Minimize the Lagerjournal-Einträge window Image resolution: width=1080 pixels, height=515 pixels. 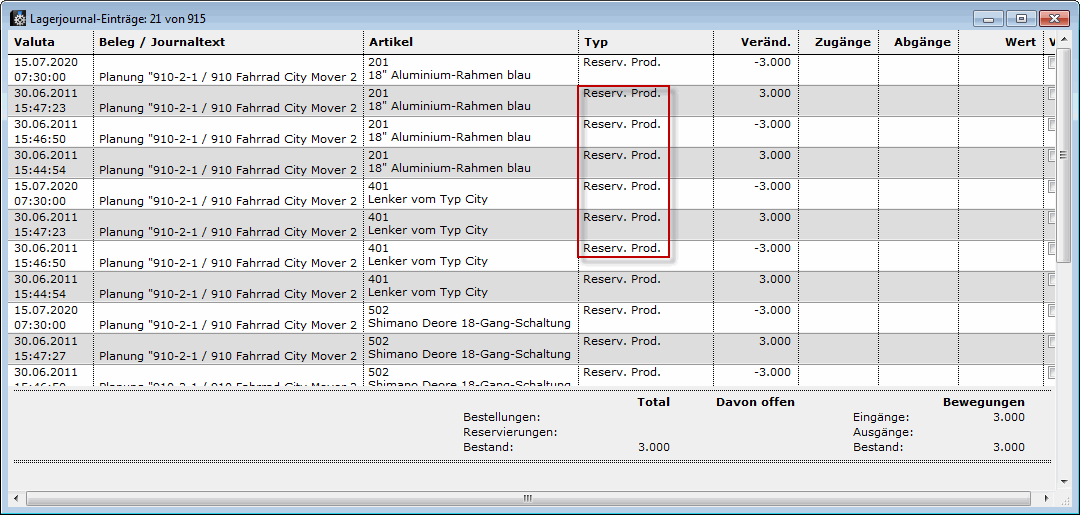991,18
